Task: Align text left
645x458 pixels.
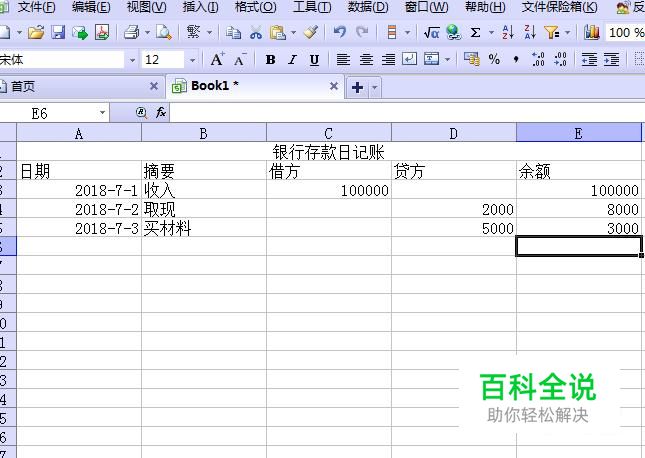Action: click(x=343, y=60)
